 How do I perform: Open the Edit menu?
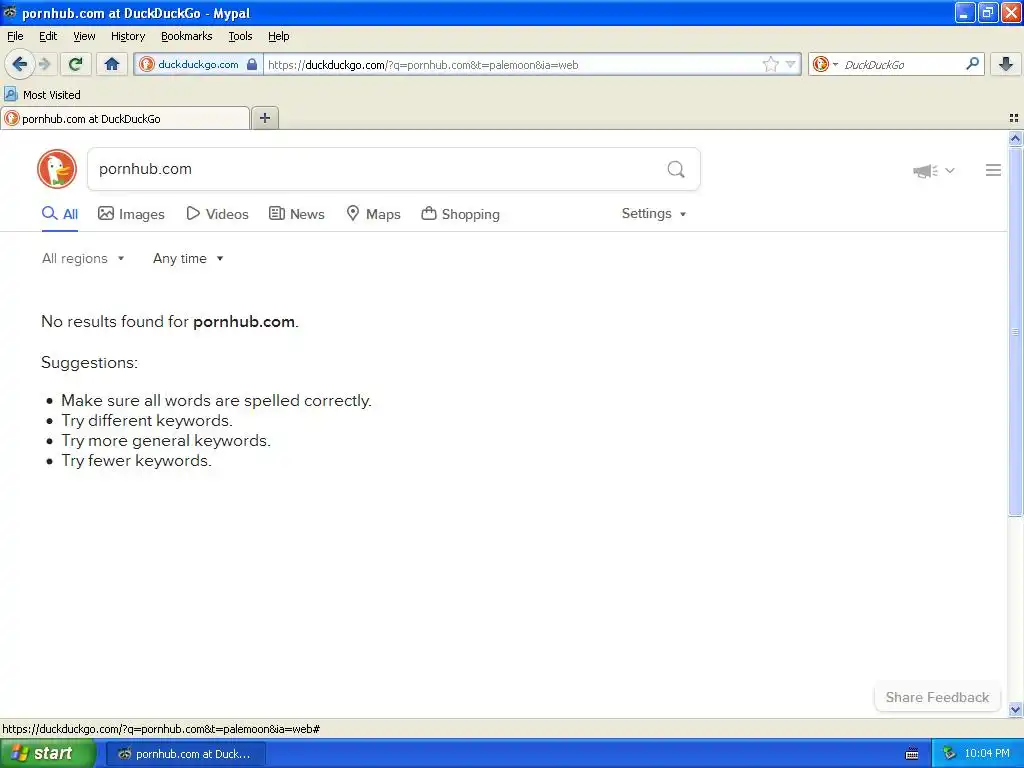pos(48,36)
